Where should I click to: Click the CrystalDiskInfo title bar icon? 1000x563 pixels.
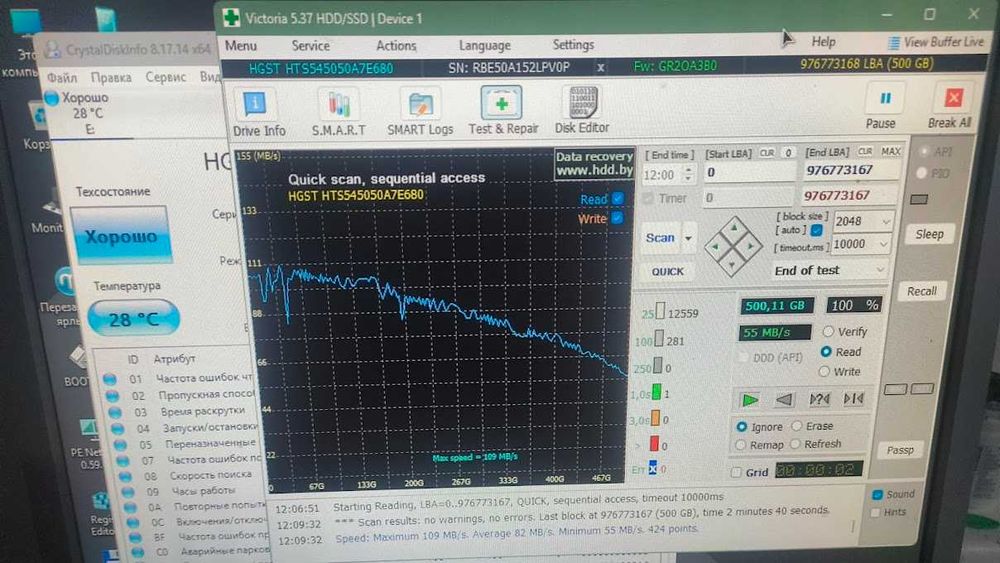click(x=54, y=50)
